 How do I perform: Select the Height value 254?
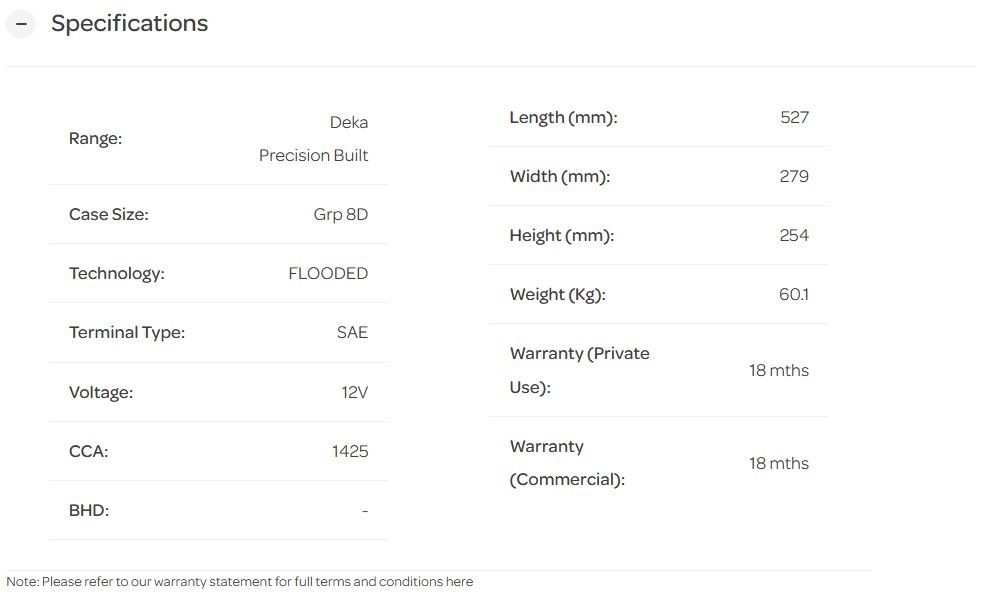794,235
